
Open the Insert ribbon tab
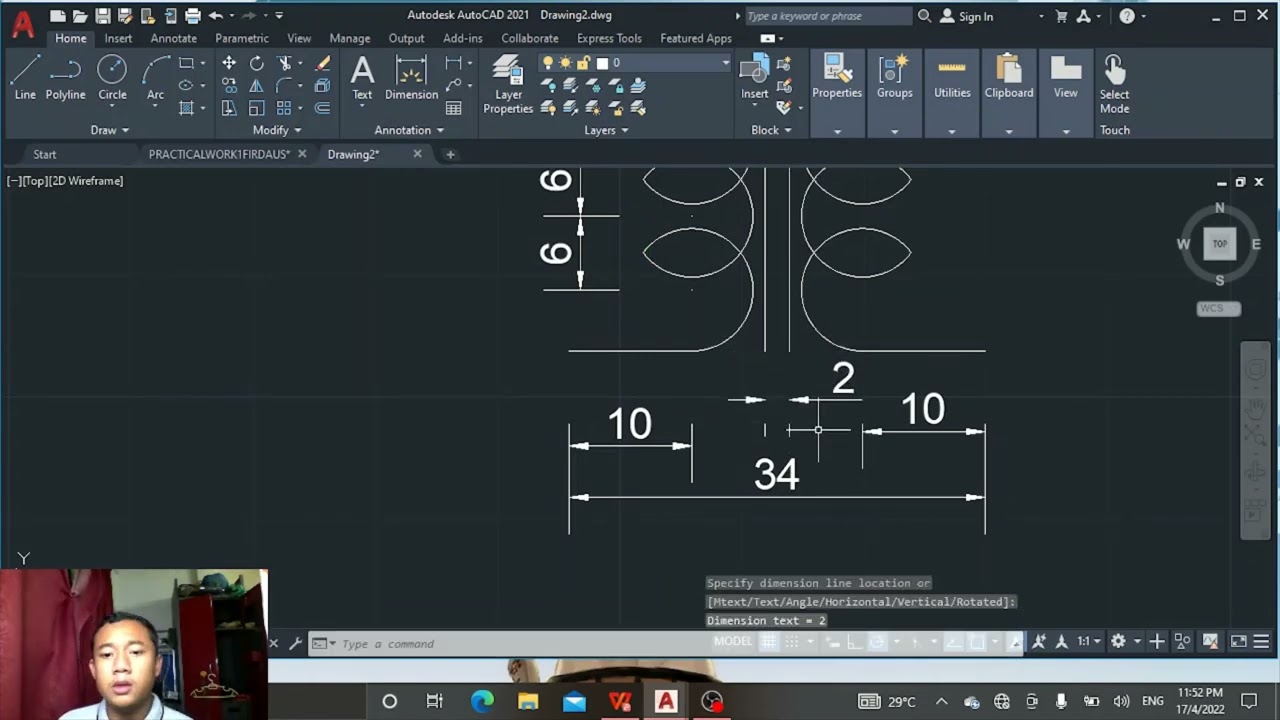pos(118,38)
